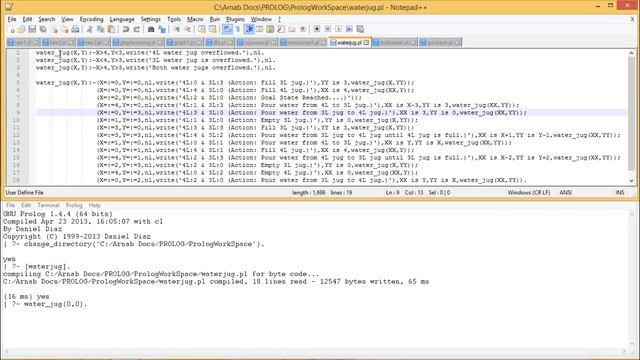The height and width of the screenshot is (360, 640).
Task: Open the Prolog console Edit menu
Action: tap(26, 205)
